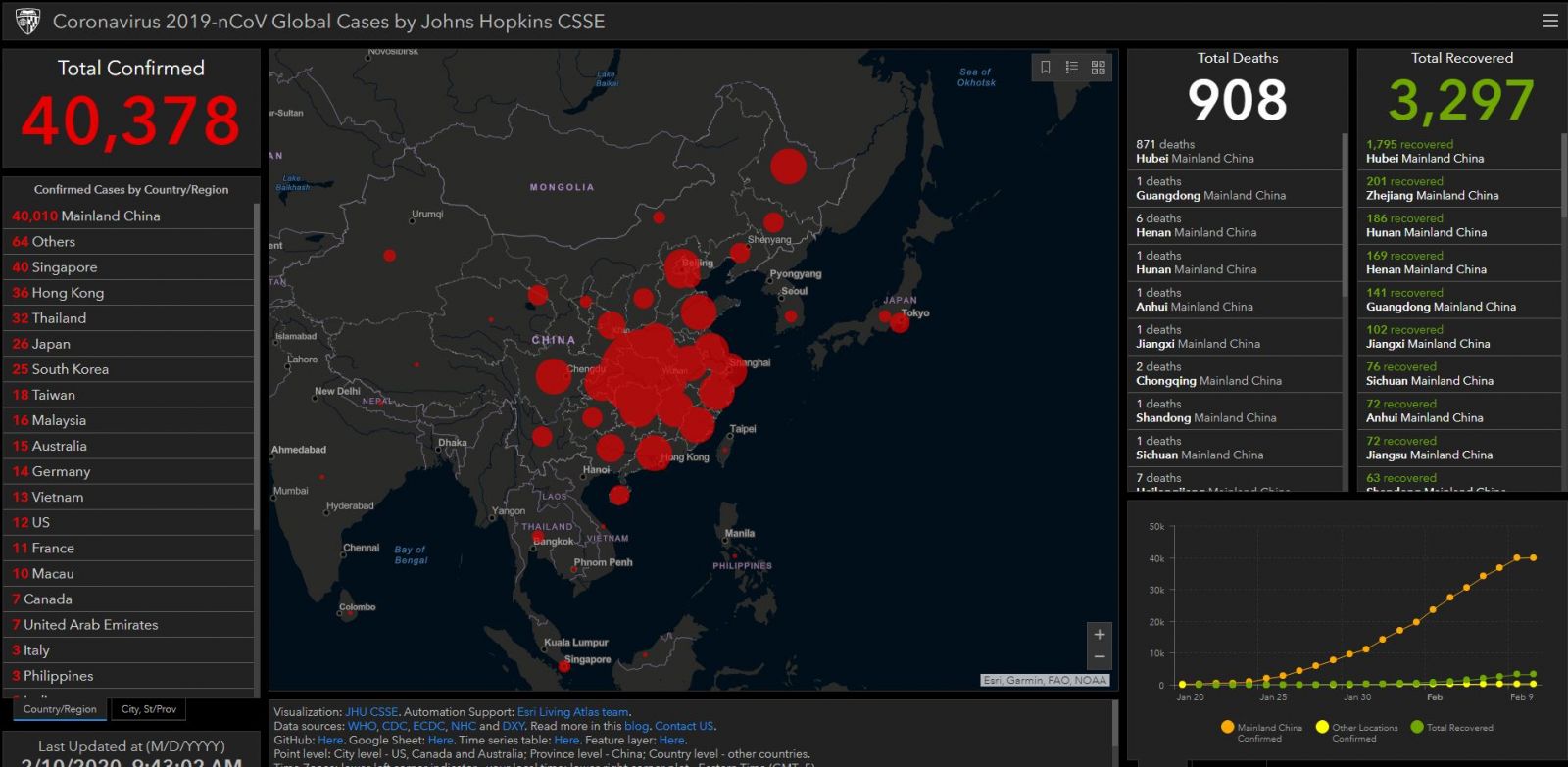Open the WHO data source link
This screenshot has width=1568, height=767.
pyautogui.click(x=362, y=726)
